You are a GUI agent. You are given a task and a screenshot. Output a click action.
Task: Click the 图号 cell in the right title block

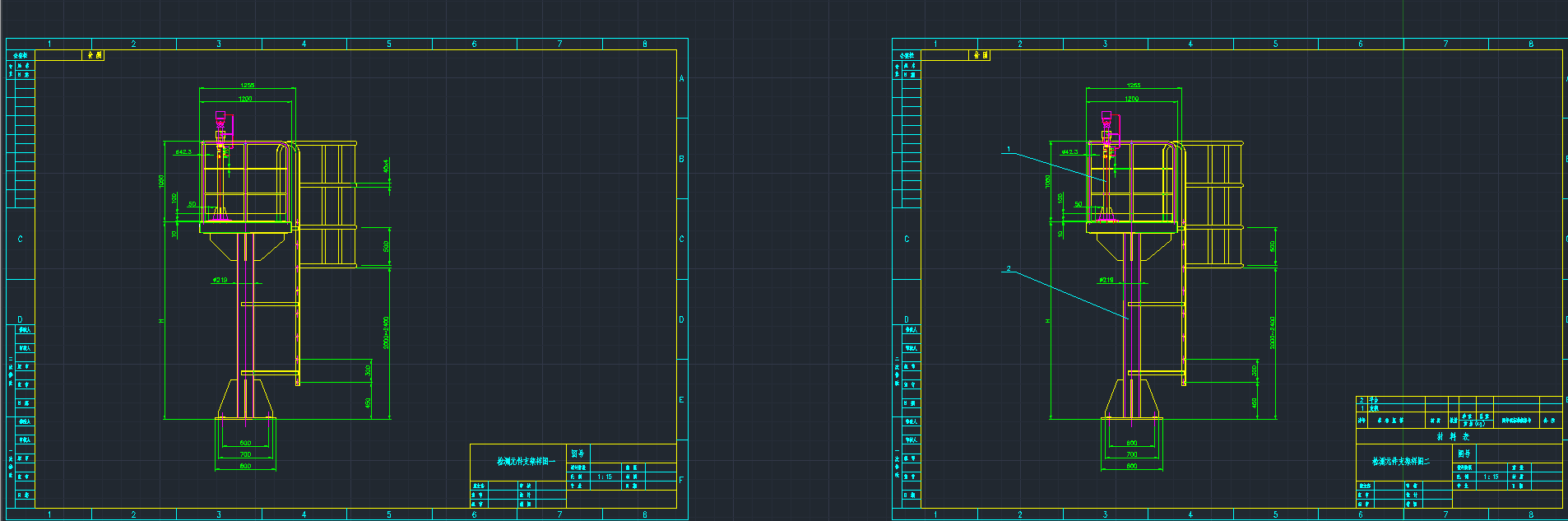[x=1464, y=454]
